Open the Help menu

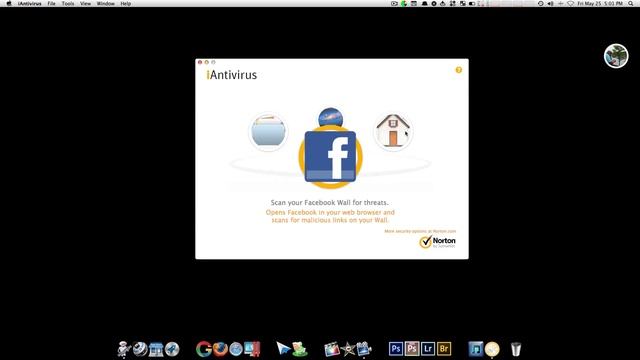pyautogui.click(x=126, y=3)
